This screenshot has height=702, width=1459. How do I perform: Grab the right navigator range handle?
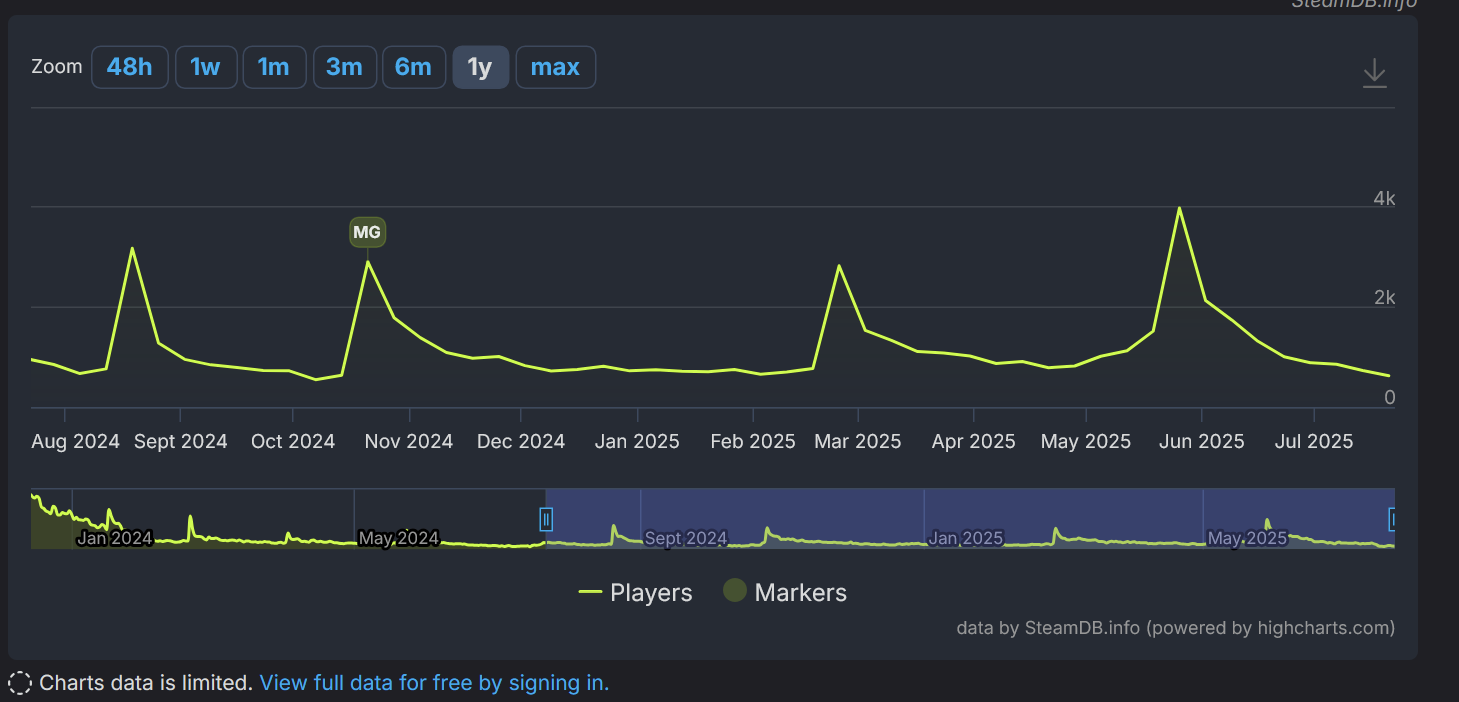(x=1391, y=519)
